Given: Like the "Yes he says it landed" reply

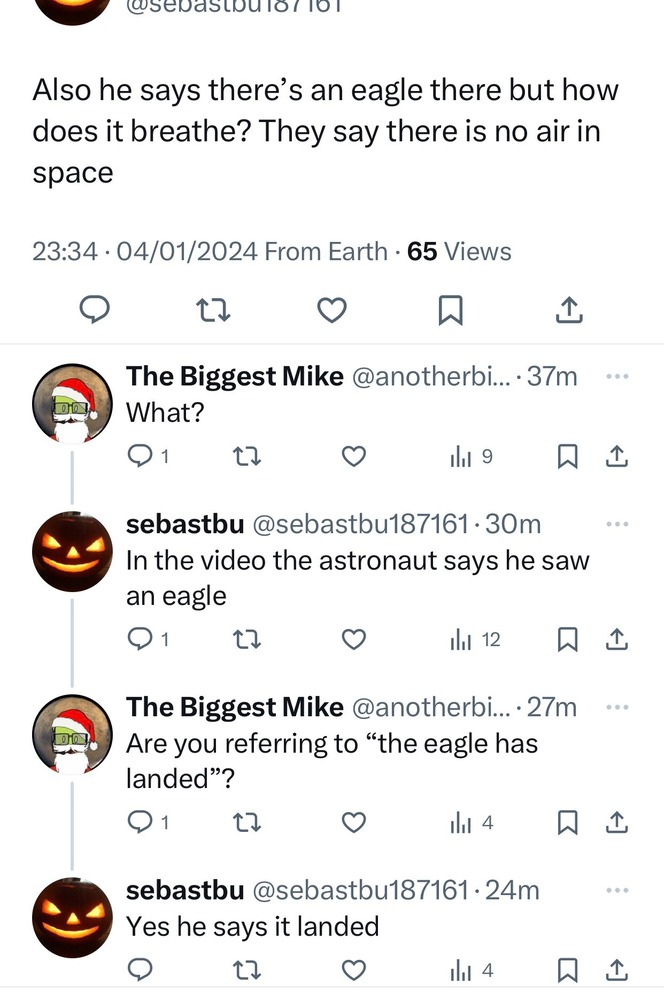Looking at the screenshot, I should coord(353,970).
